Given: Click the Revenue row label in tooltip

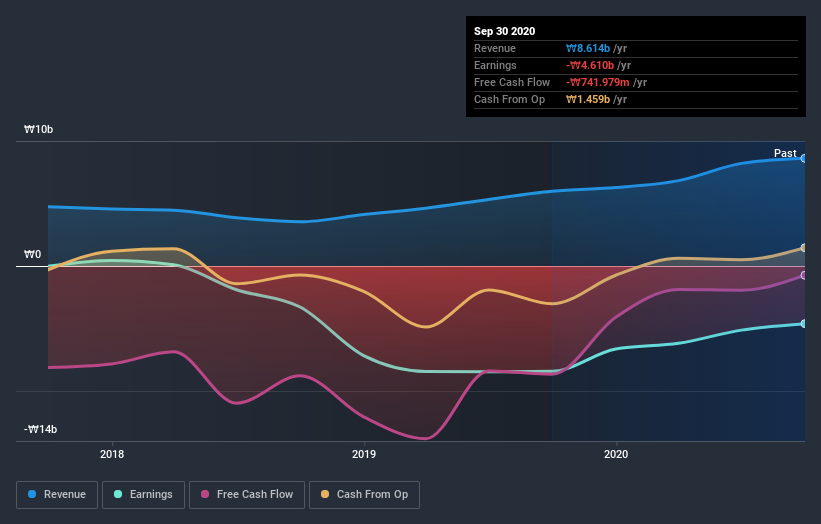Looking at the screenshot, I should 495,48.
